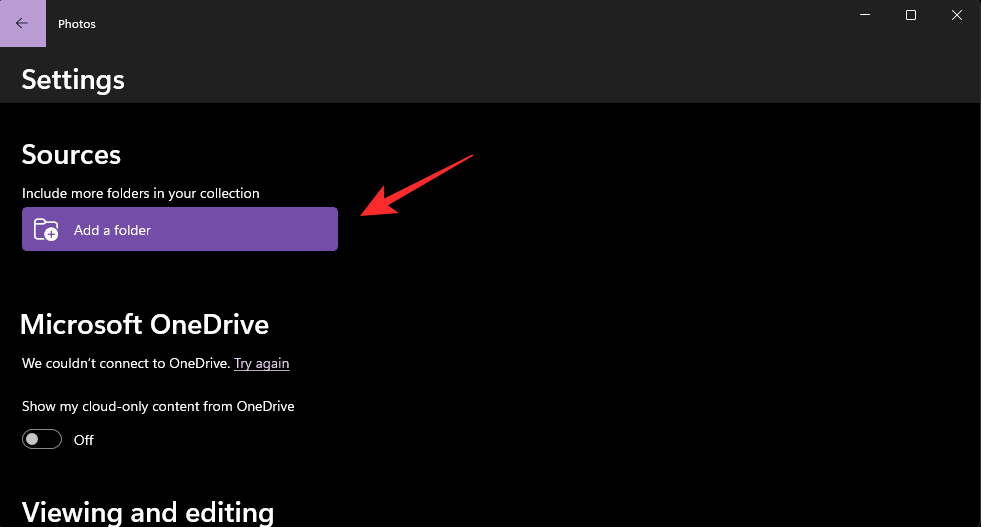Click the Viewing and editing heading

[x=148, y=513]
